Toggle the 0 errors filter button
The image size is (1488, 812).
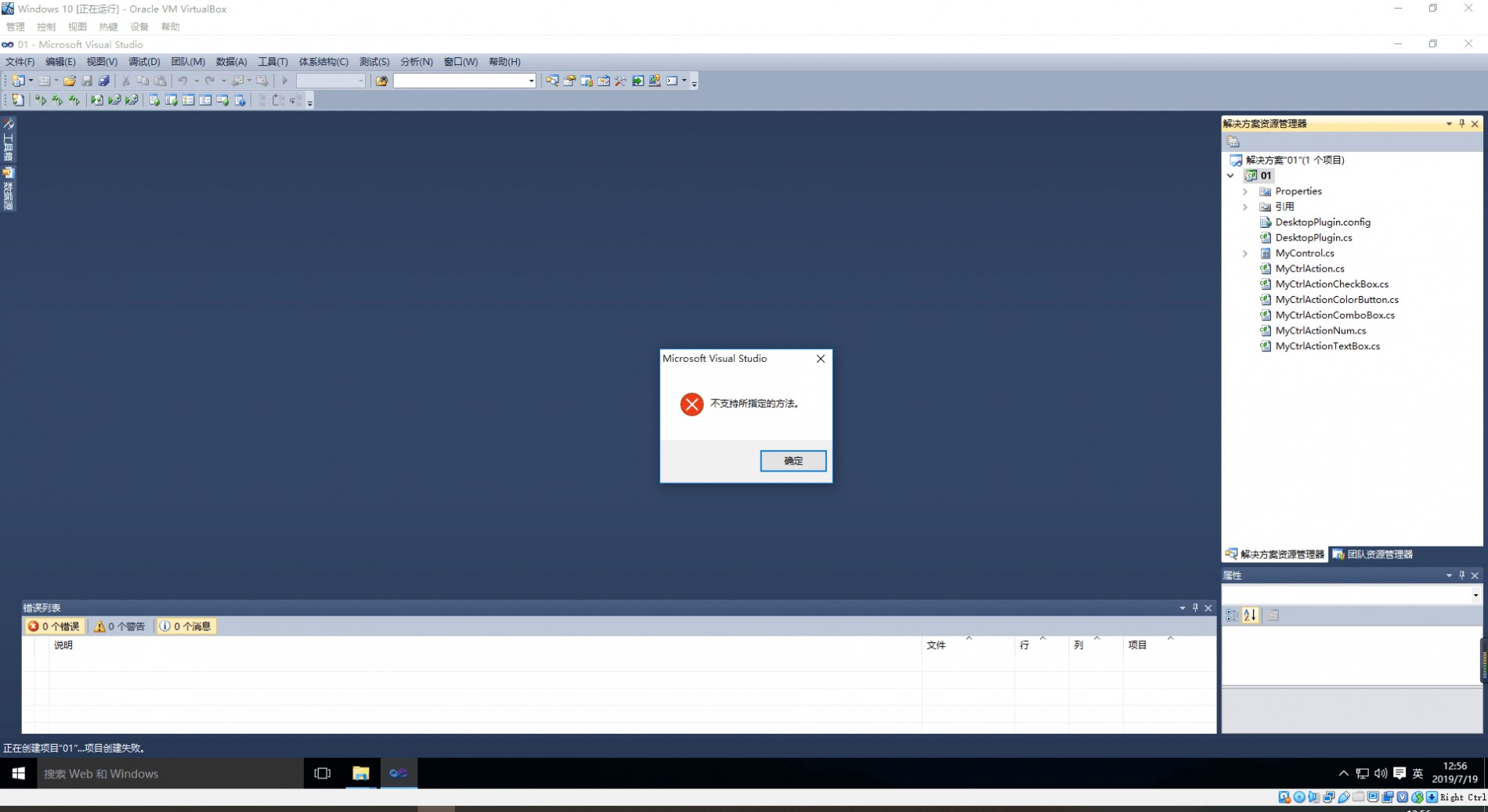(54, 626)
